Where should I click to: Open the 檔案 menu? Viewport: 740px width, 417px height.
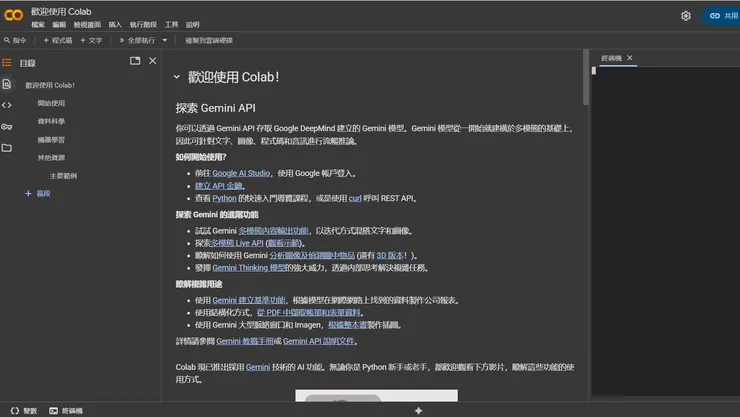click(38, 25)
